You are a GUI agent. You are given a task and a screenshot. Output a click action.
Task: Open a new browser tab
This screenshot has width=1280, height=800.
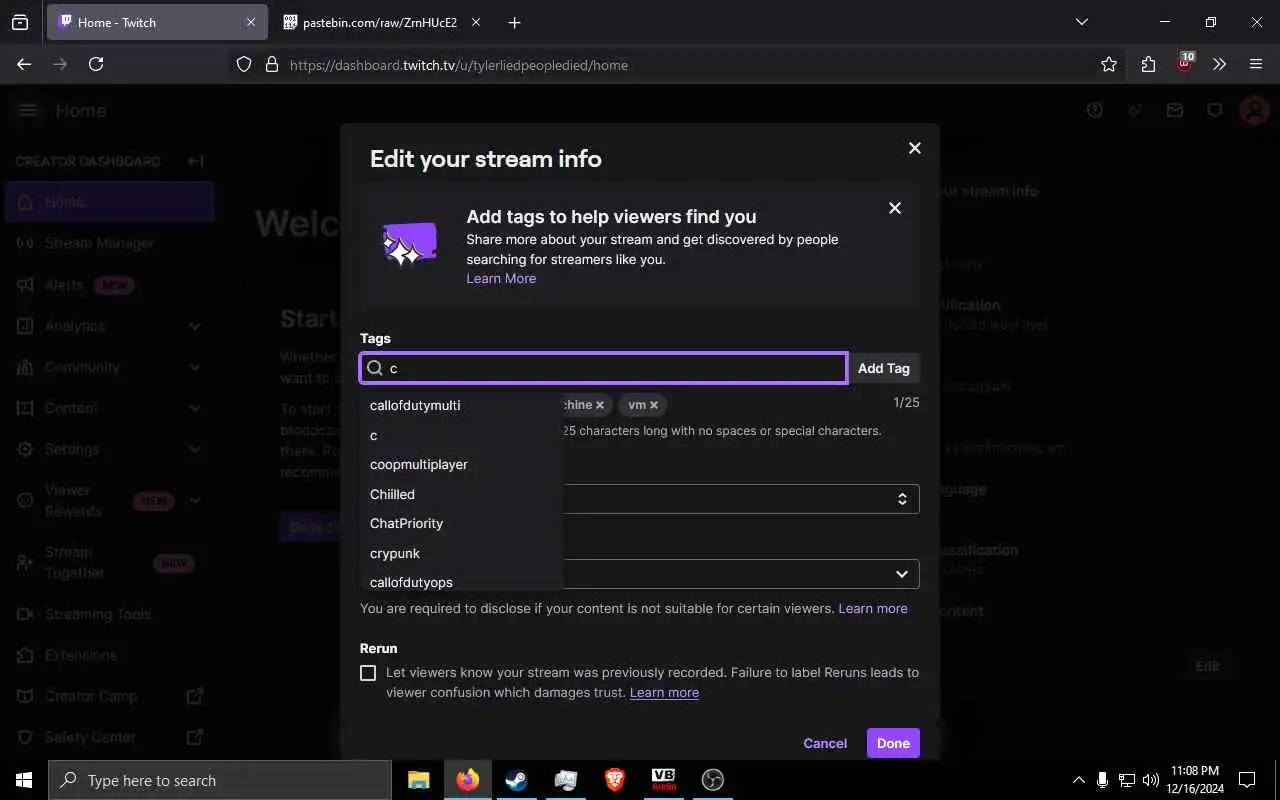[x=514, y=22]
